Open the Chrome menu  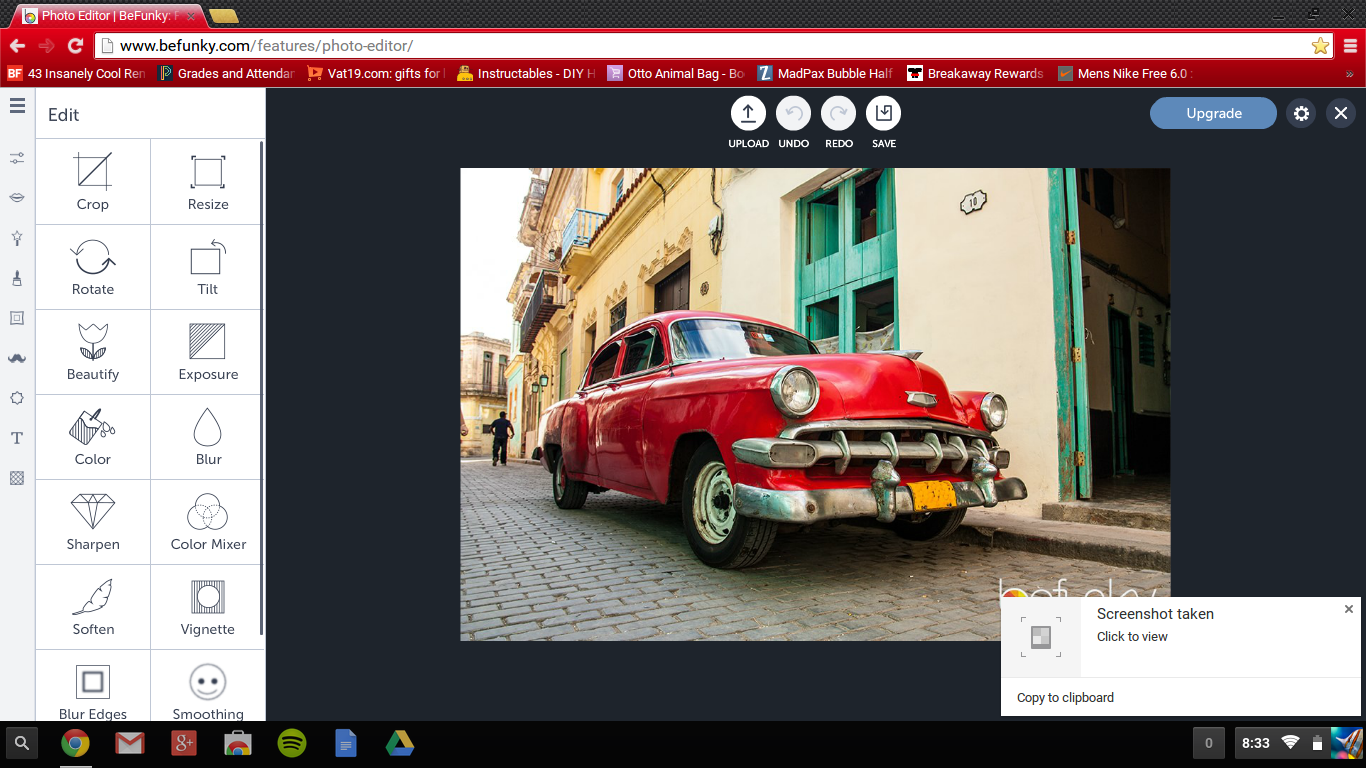[x=1350, y=46]
